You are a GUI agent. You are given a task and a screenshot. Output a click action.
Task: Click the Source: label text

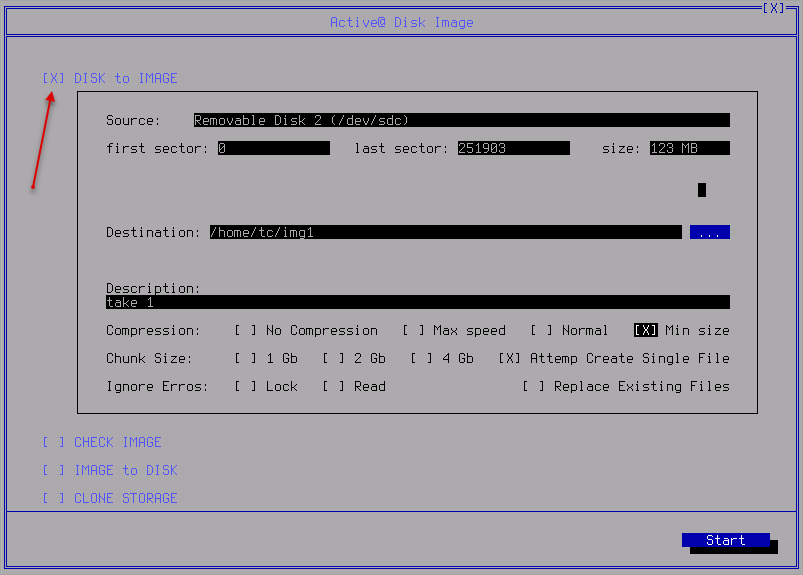pyautogui.click(x=133, y=120)
